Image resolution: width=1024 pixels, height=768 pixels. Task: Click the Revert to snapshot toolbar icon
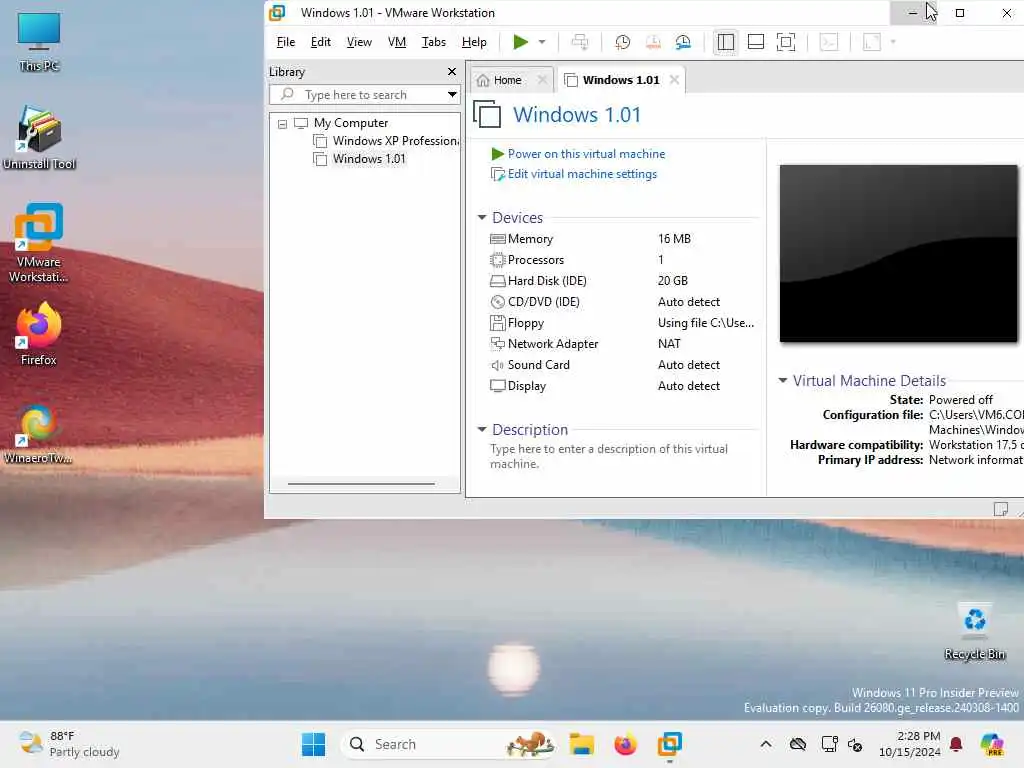coord(653,42)
